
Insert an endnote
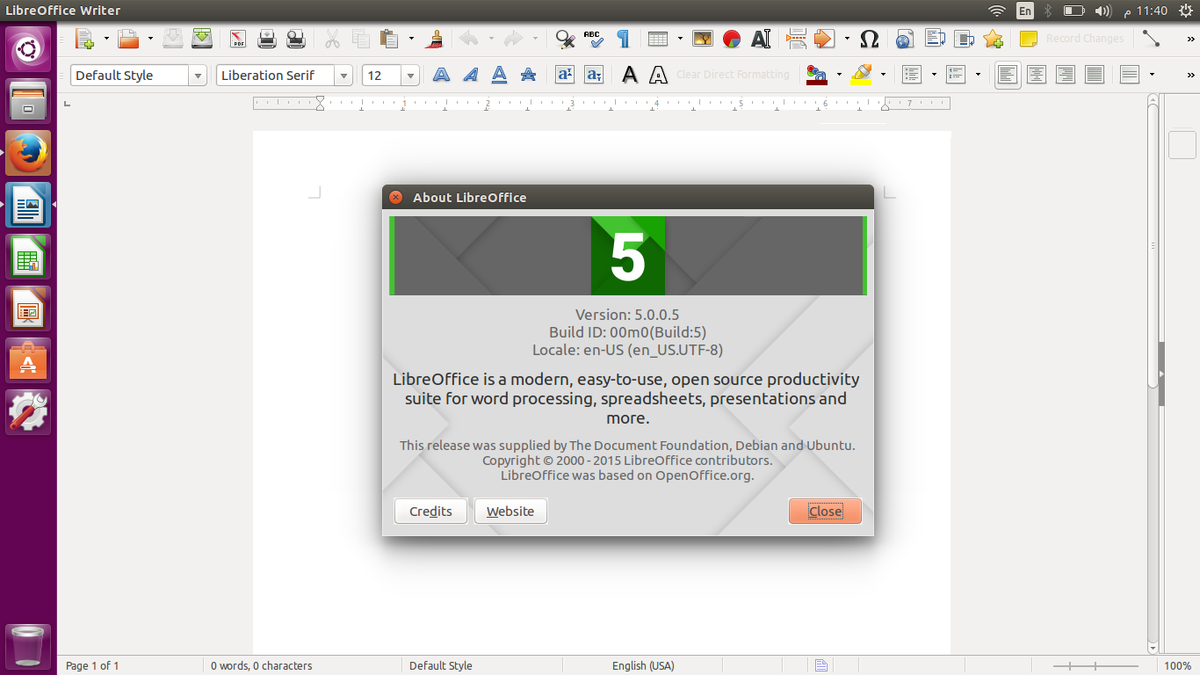[964, 39]
